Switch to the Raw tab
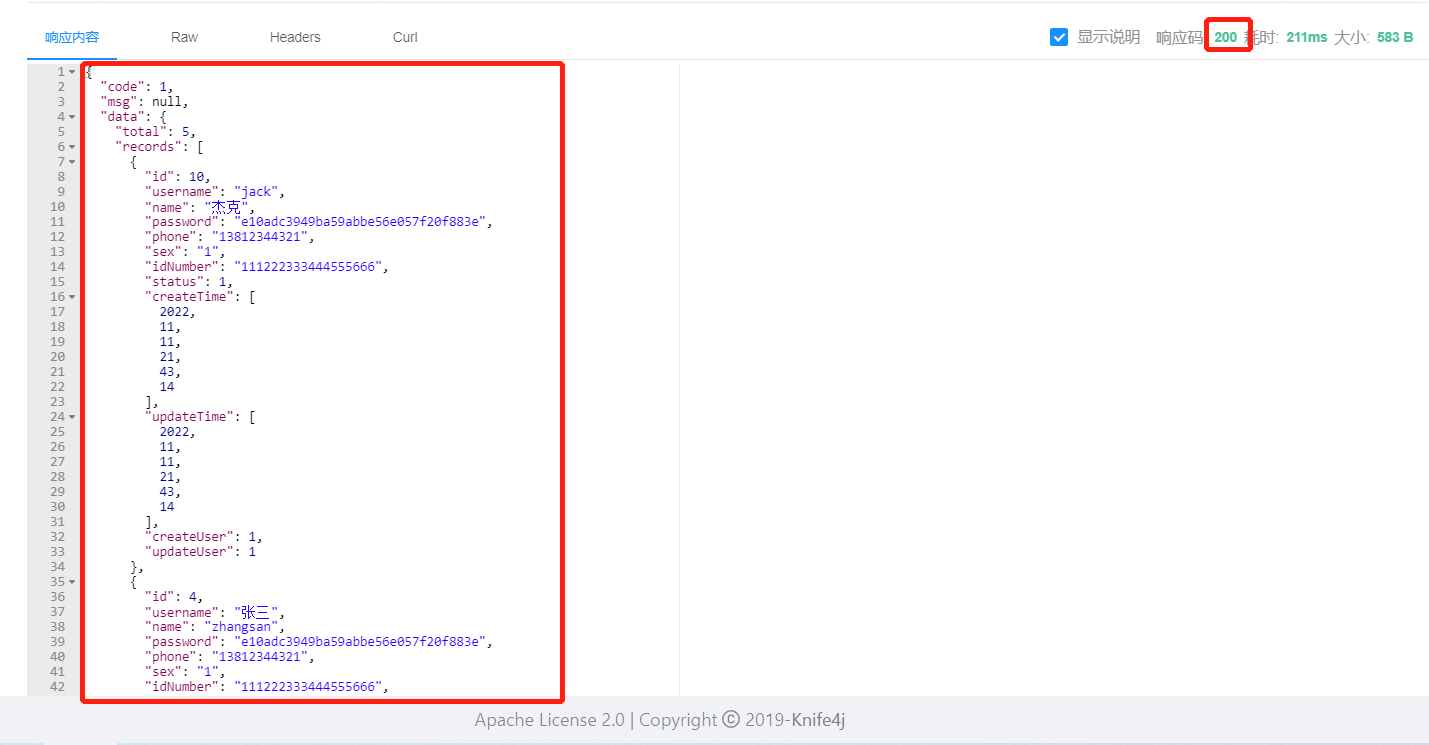Image resolution: width=1429 pixels, height=745 pixels. click(x=184, y=37)
